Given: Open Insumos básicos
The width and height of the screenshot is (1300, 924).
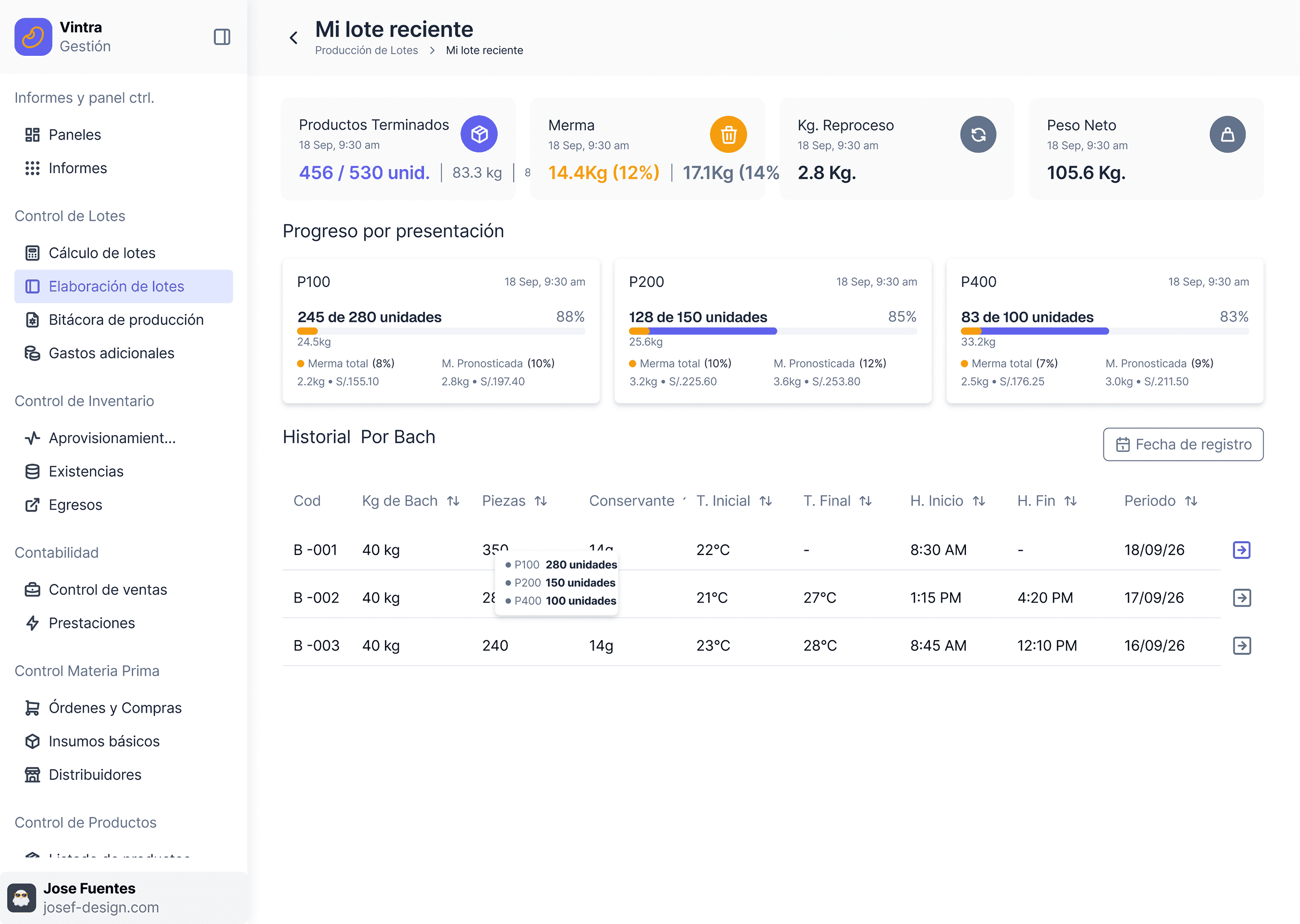Looking at the screenshot, I should (123, 741).
